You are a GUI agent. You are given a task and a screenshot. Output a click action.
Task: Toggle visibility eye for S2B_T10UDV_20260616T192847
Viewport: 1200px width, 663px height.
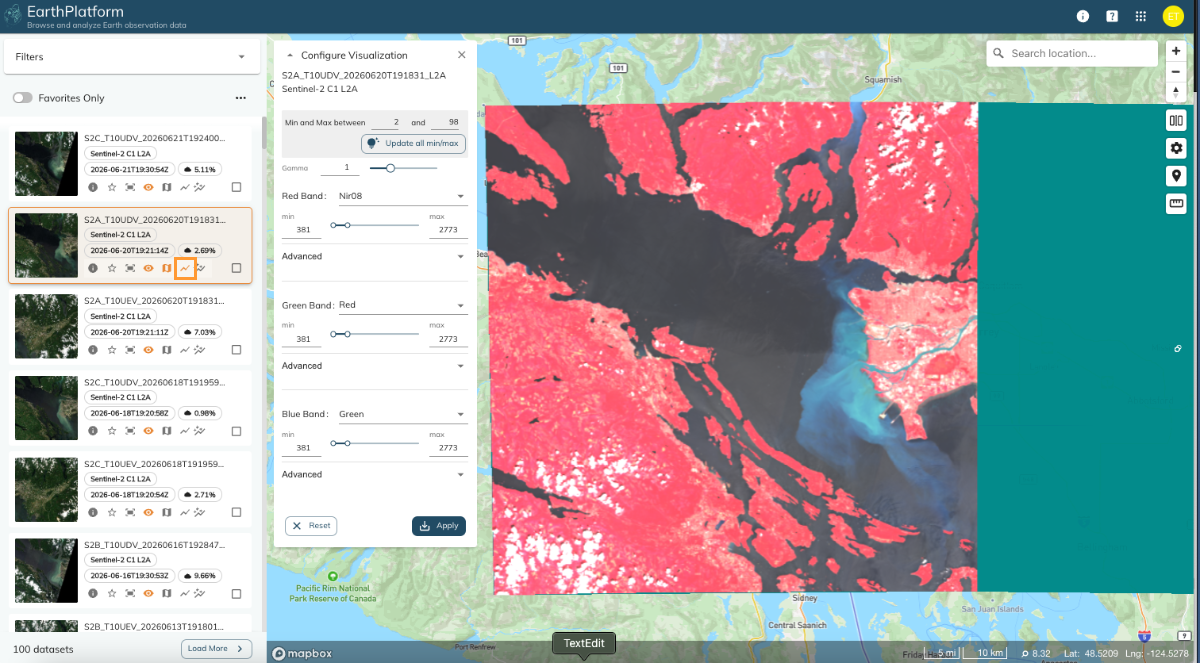[148, 594]
